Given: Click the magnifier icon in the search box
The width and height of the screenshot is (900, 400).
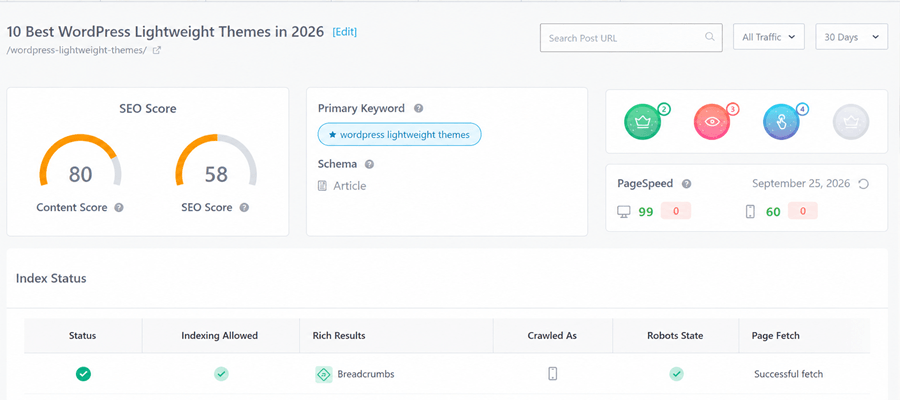Looking at the screenshot, I should tap(710, 37).
